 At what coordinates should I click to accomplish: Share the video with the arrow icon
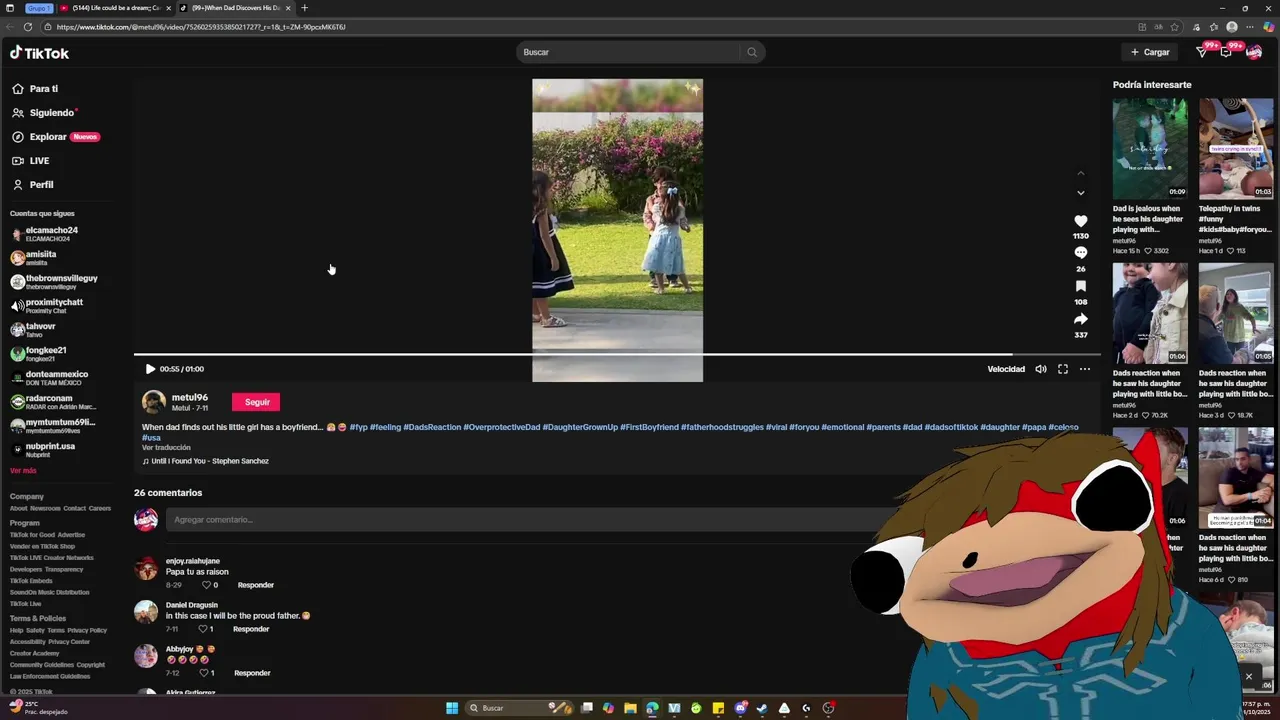[x=1080, y=319]
